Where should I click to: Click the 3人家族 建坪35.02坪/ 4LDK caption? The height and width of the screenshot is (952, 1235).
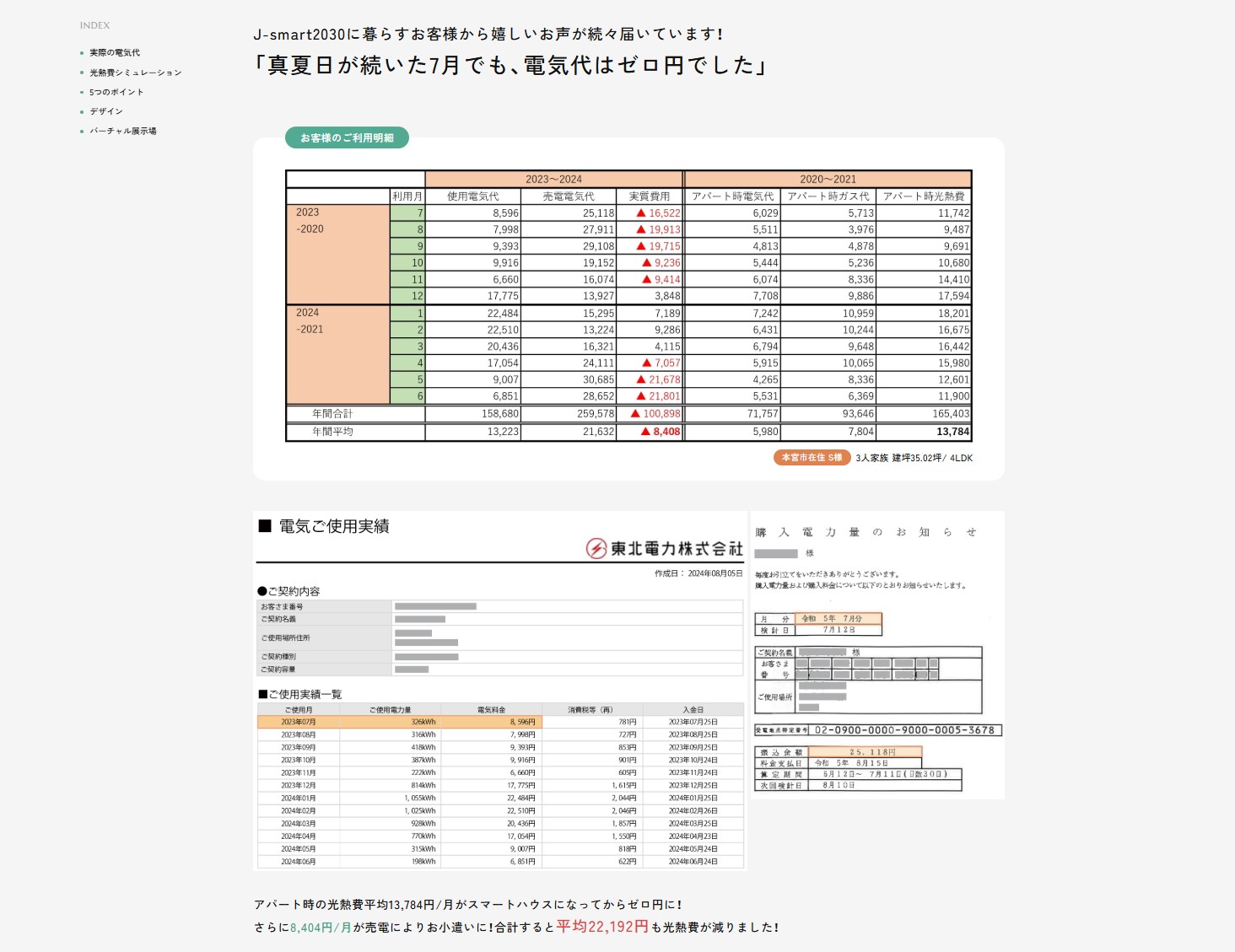pos(914,458)
